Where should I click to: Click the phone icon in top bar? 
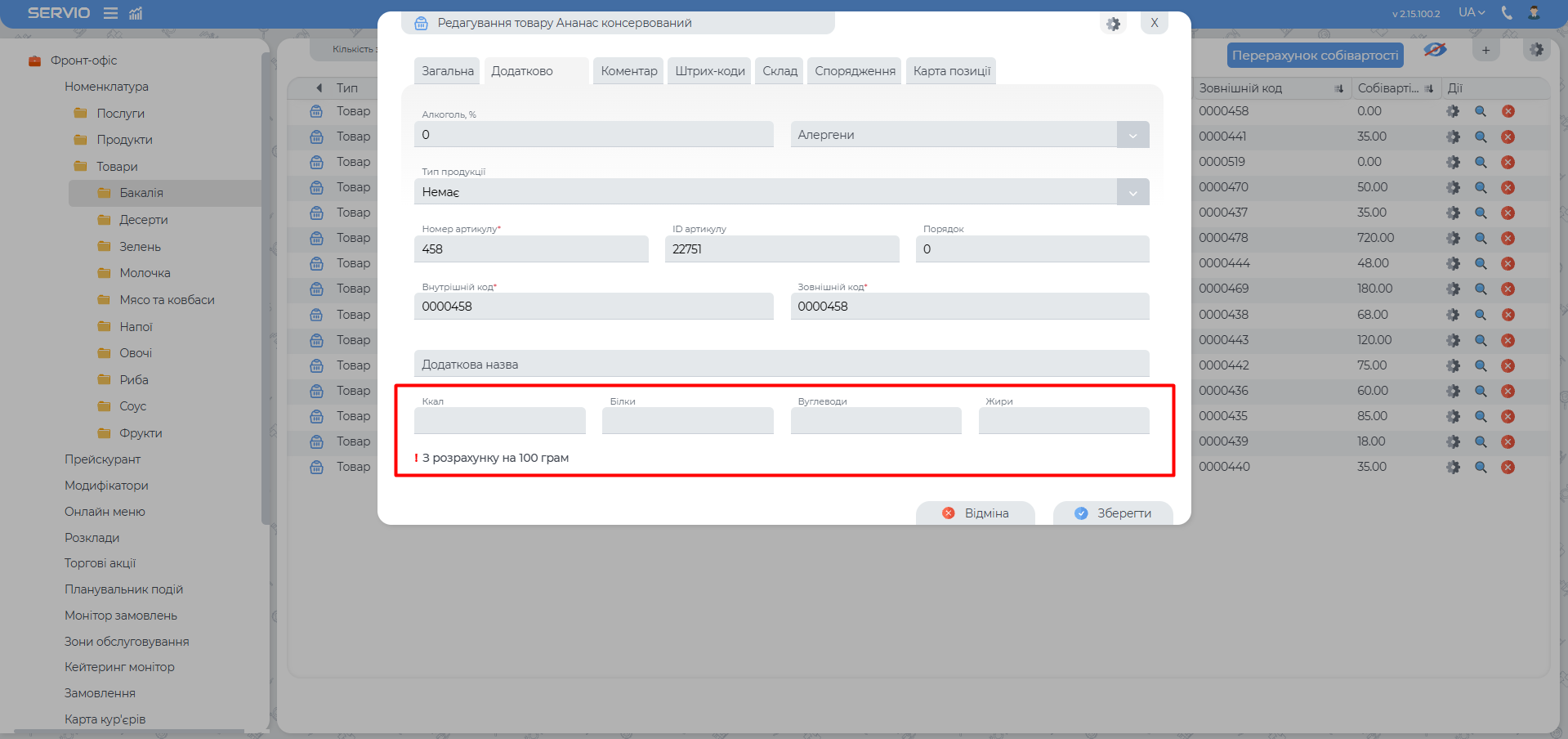click(x=1507, y=12)
